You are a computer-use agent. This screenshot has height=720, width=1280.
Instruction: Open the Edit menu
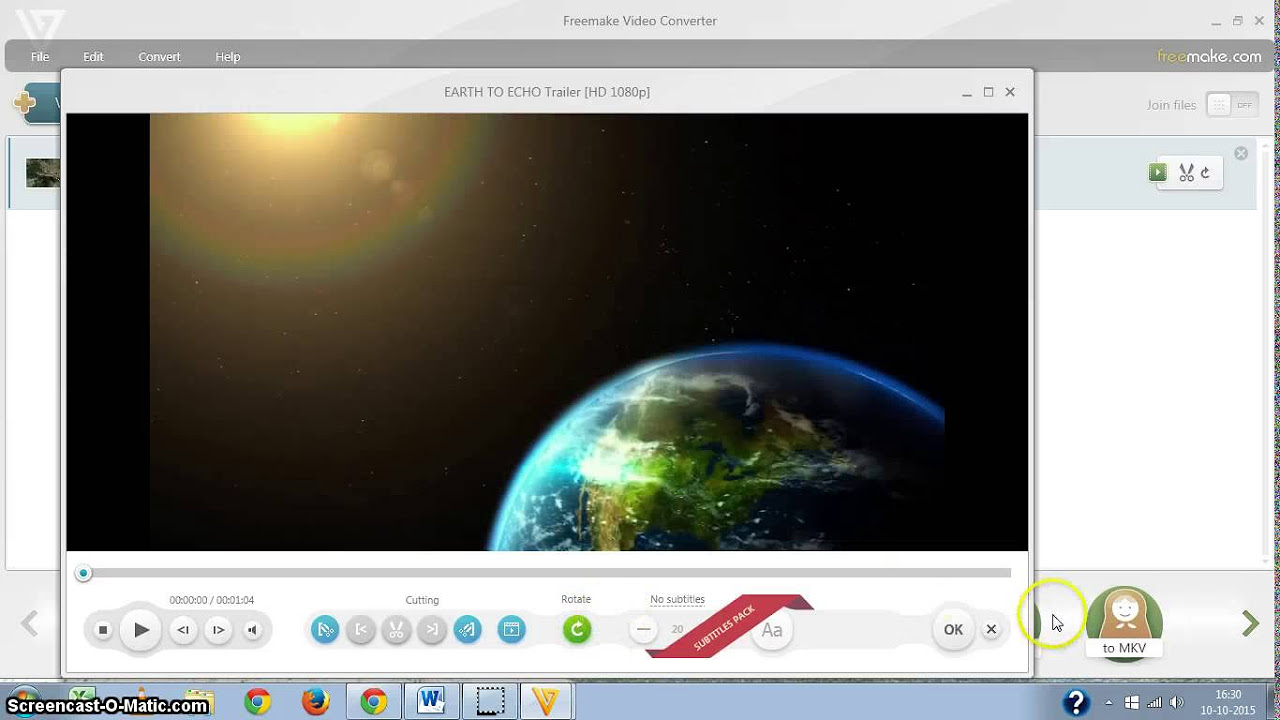(x=93, y=57)
